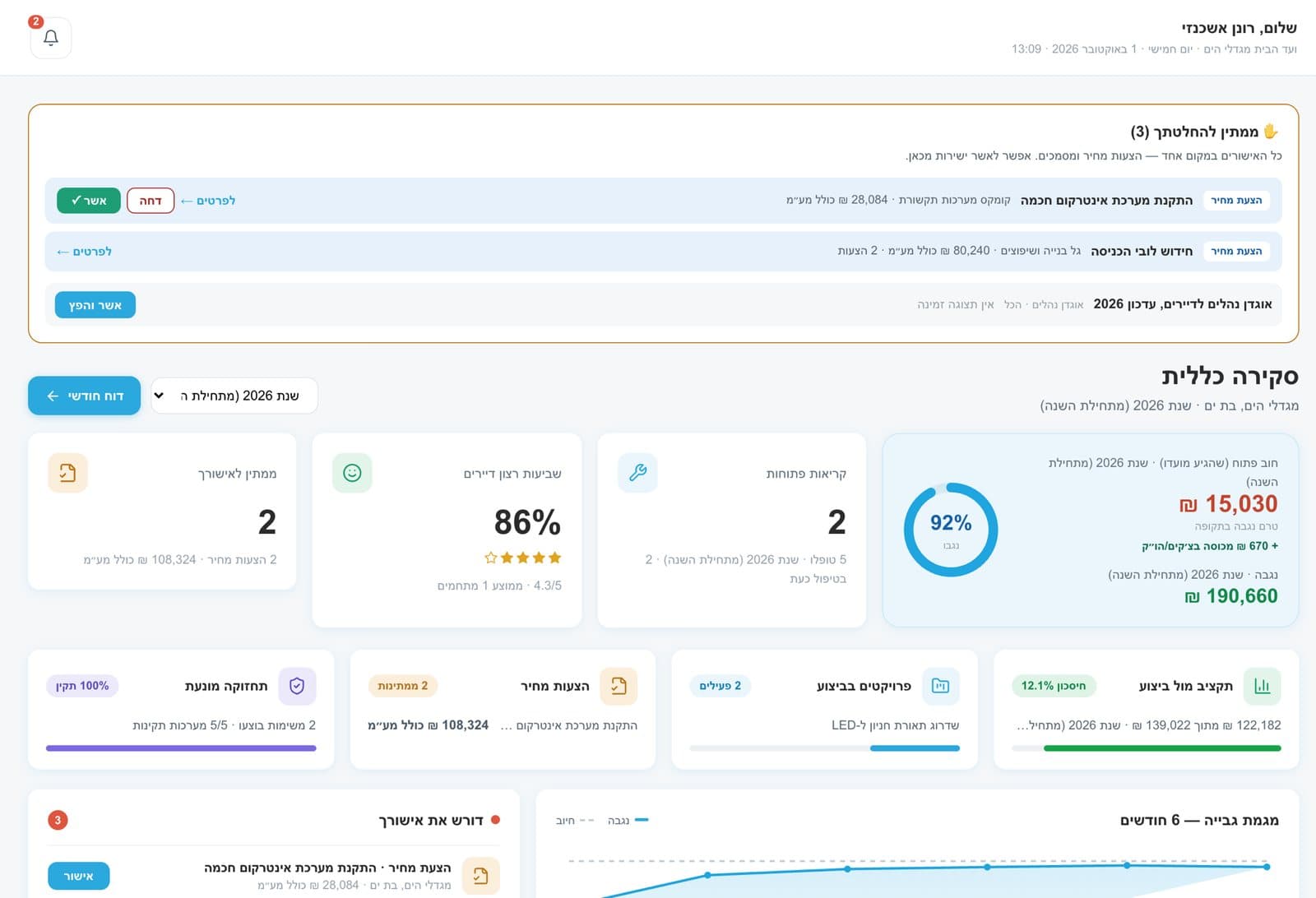
Task: Click the shield icon on תחזוקה מונעת
Action: [x=297, y=686]
